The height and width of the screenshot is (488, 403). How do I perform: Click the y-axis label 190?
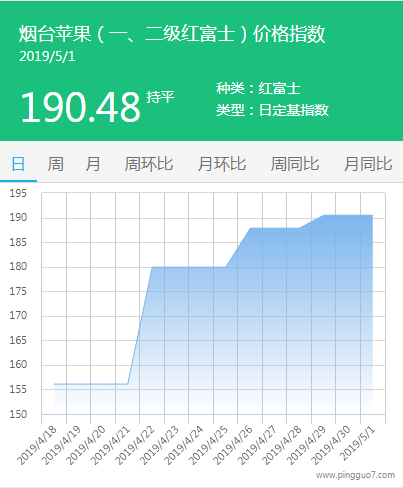[x=18, y=218]
